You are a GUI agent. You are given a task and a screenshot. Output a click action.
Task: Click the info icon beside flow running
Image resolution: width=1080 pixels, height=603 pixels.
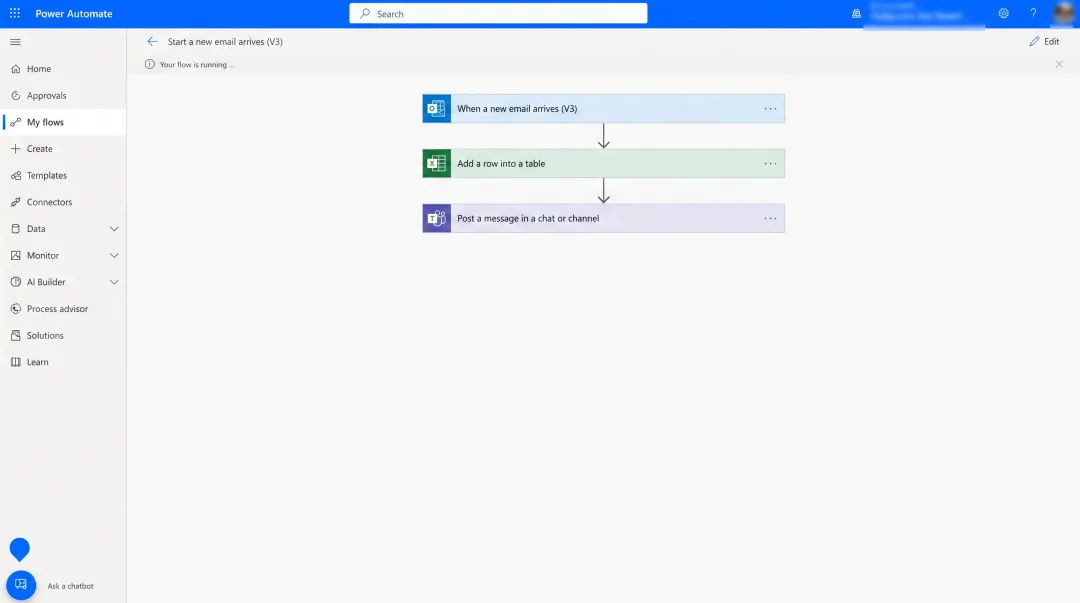[149, 64]
